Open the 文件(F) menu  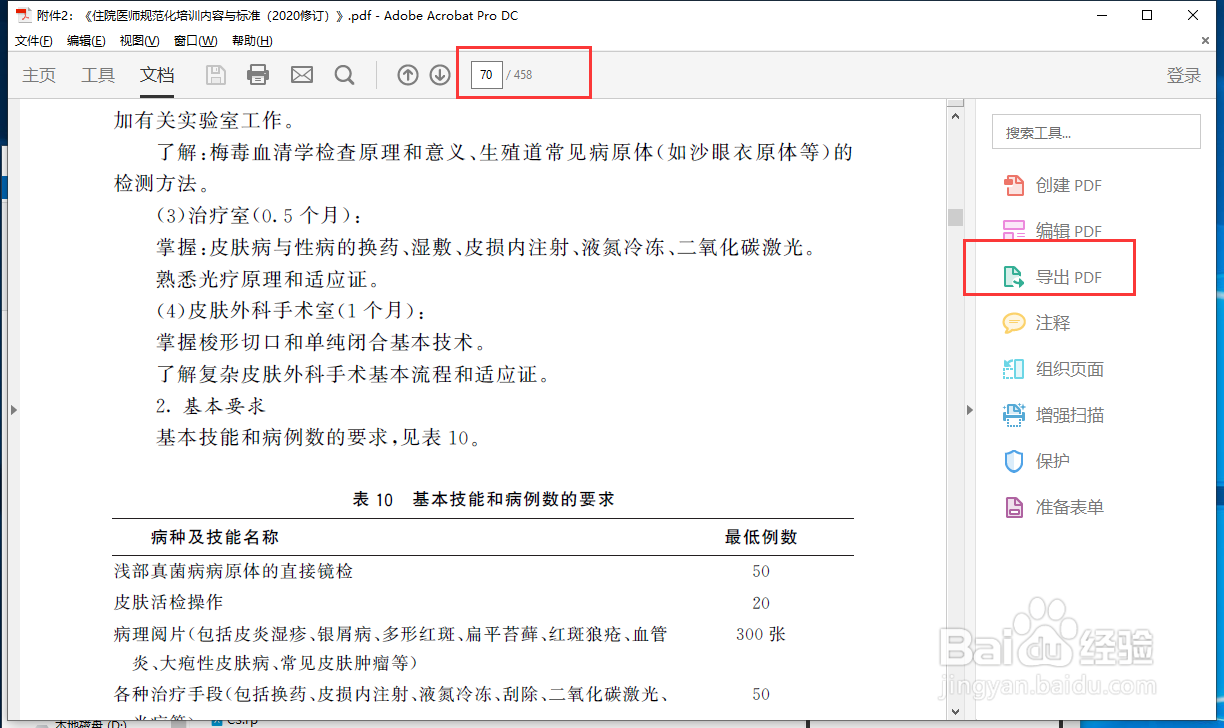tap(34, 41)
